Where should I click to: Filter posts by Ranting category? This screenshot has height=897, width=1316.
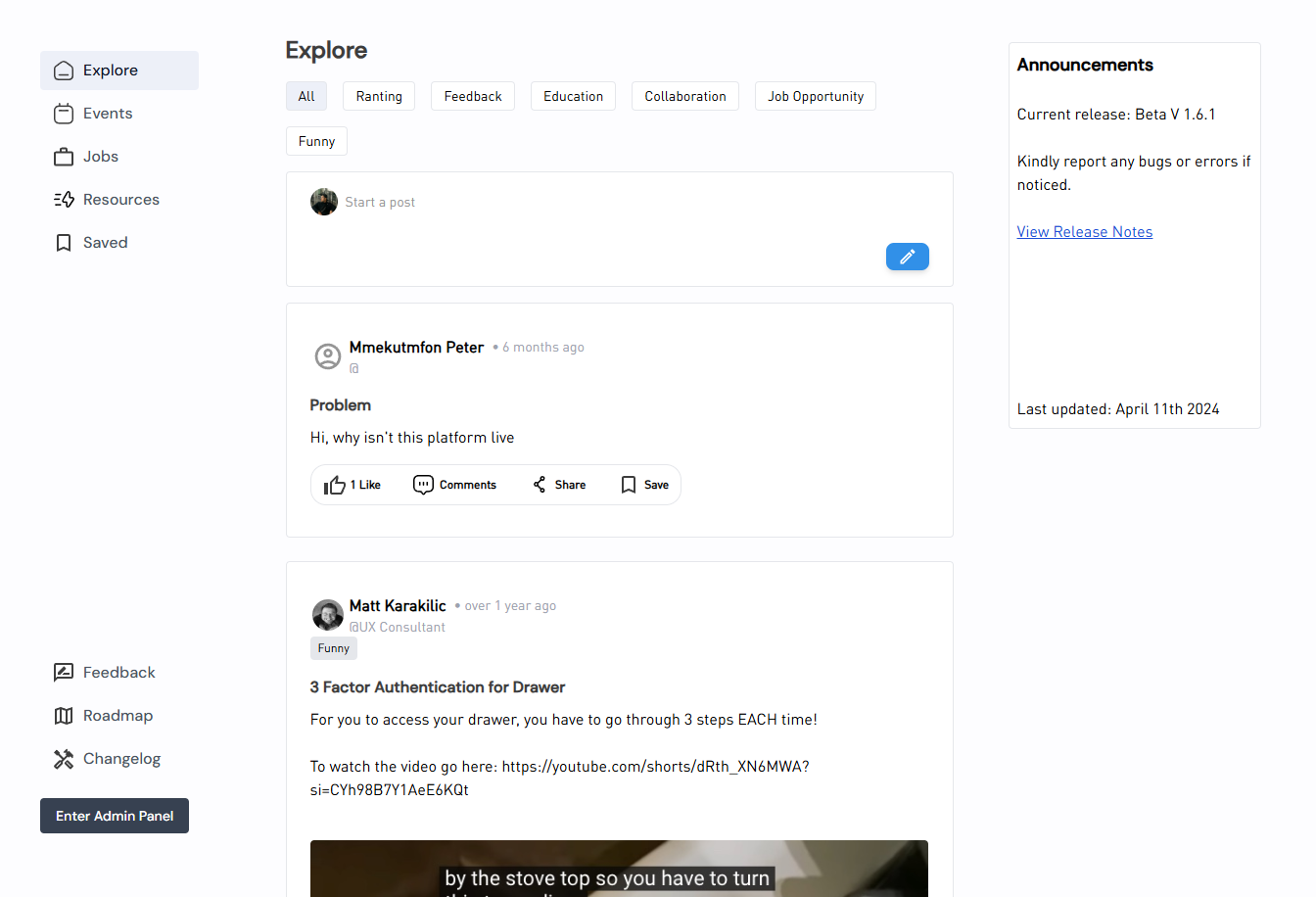379,96
